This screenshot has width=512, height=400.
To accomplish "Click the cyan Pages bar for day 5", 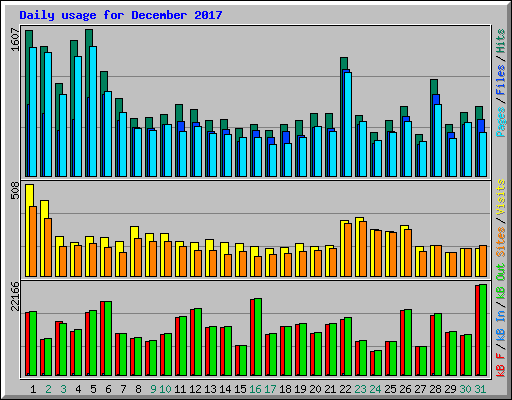I will point(93,111).
